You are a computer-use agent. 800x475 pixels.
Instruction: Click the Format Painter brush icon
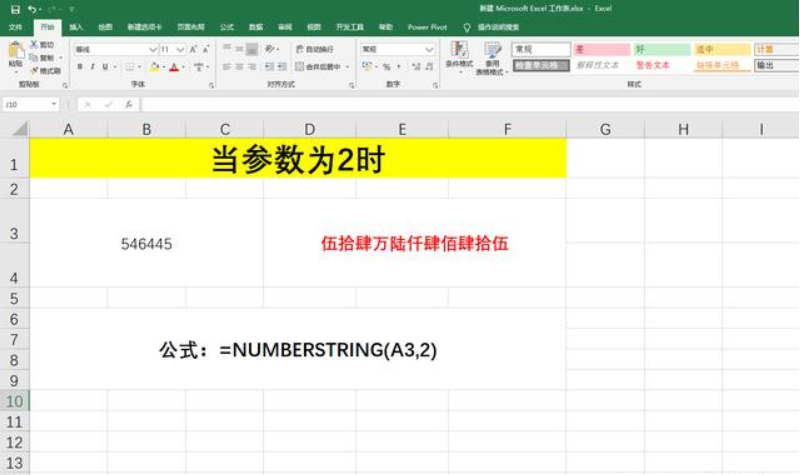tap(35, 71)
